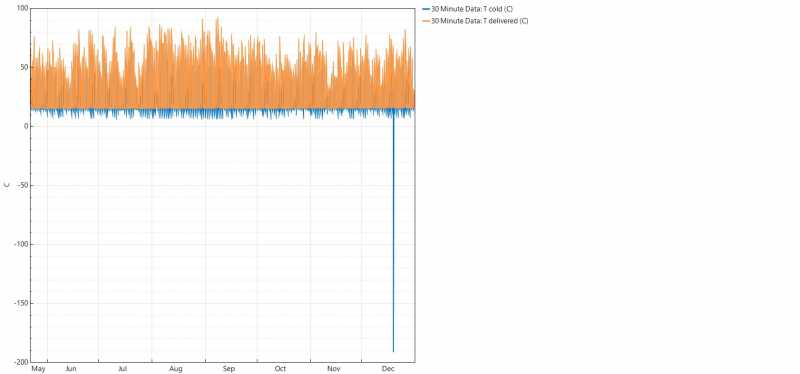The width and height of the screenshot is (800, 374).
Task: Select the Dec label on the x-axis
Action: [388, 369]
